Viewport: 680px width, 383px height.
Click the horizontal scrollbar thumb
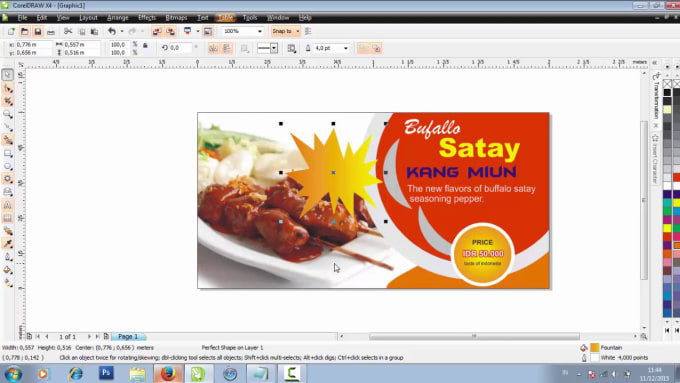pyautogui.click(x=474, y=336)
